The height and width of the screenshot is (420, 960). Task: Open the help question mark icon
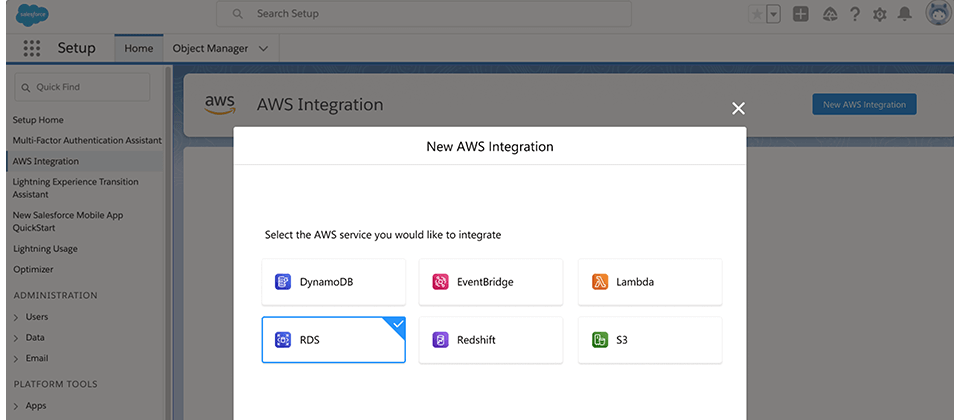tap(855, 14)
